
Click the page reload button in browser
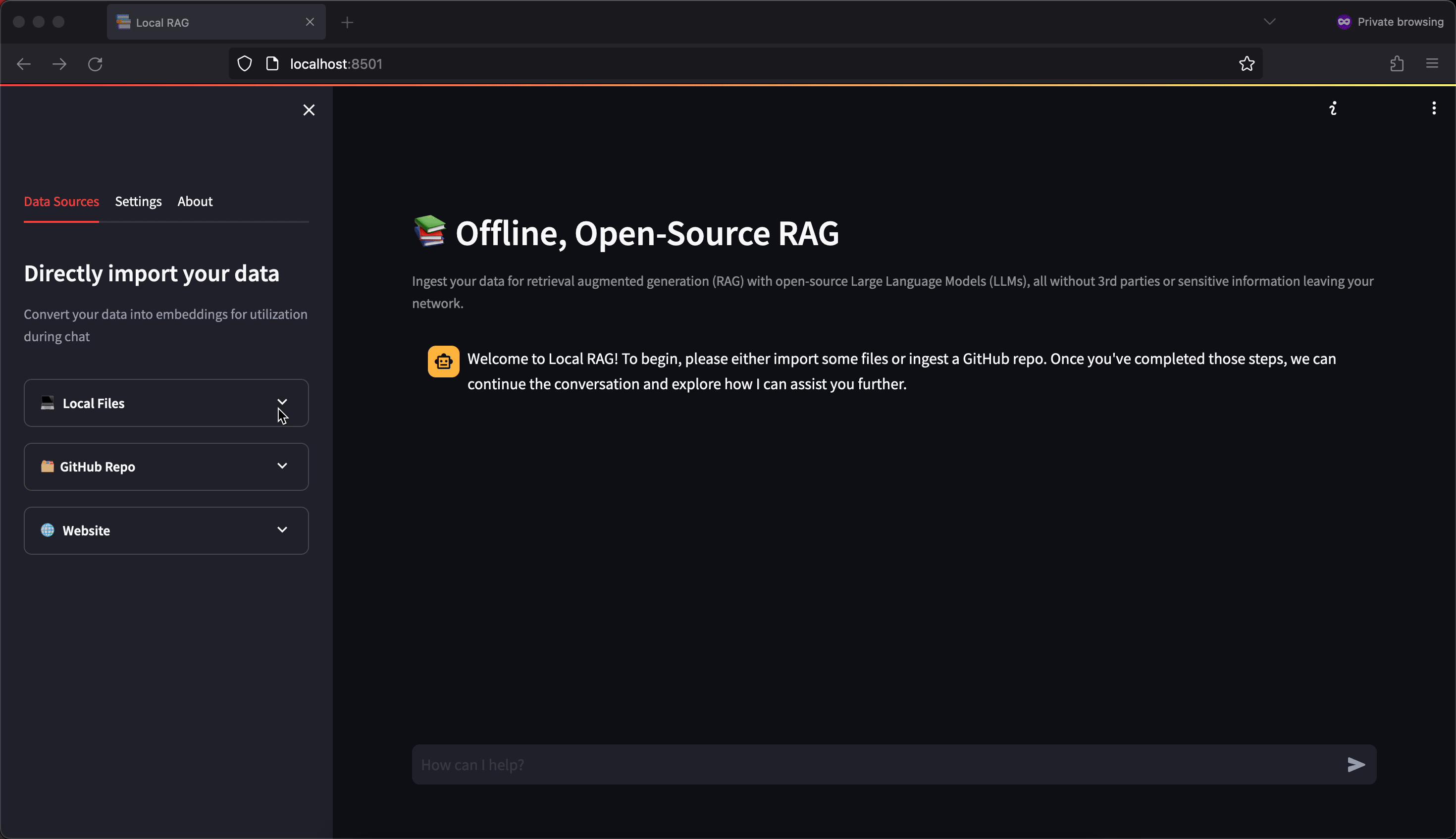point(95,64)
